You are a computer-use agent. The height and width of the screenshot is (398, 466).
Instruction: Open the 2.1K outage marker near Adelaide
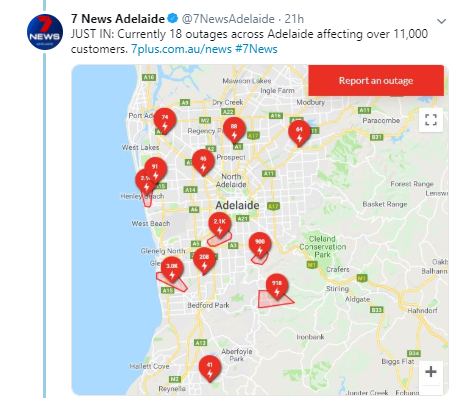coord(220,226)
